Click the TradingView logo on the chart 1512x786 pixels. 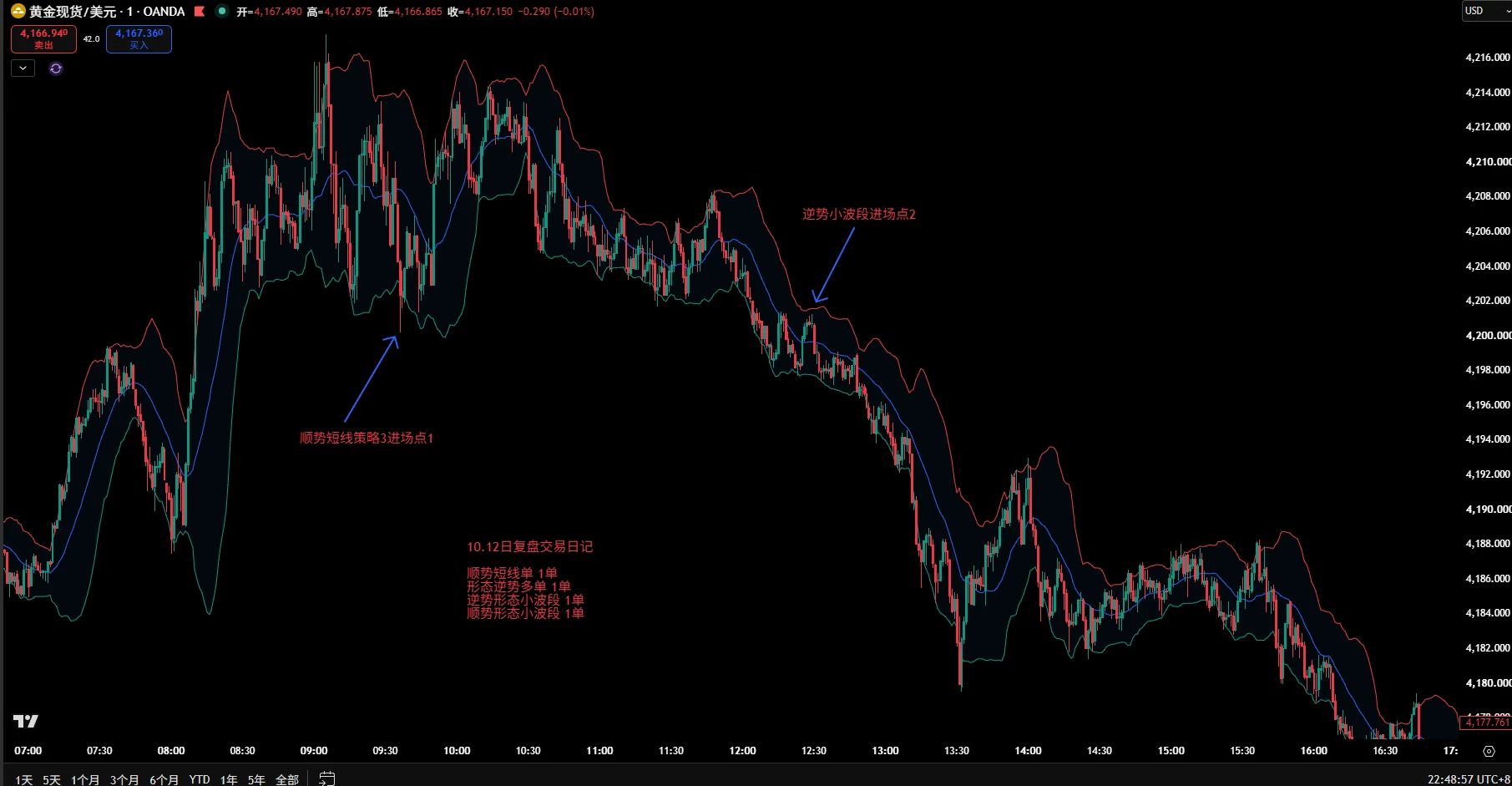[x=26, y=721]
